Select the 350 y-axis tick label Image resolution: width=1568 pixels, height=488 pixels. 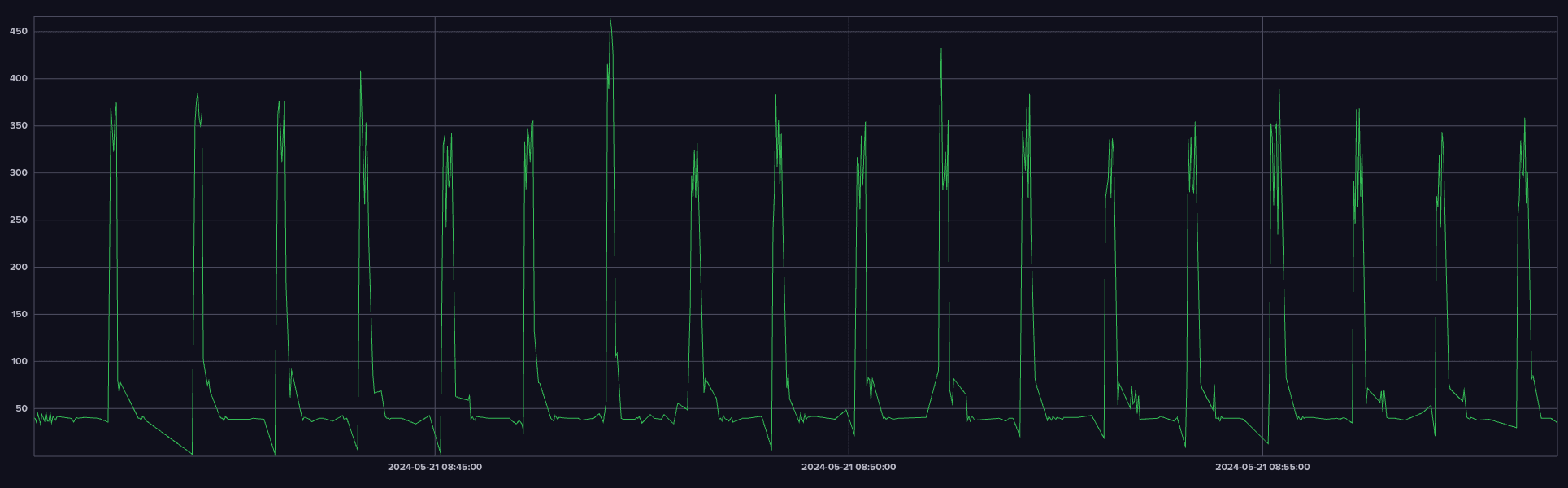(x=19, y=126)
